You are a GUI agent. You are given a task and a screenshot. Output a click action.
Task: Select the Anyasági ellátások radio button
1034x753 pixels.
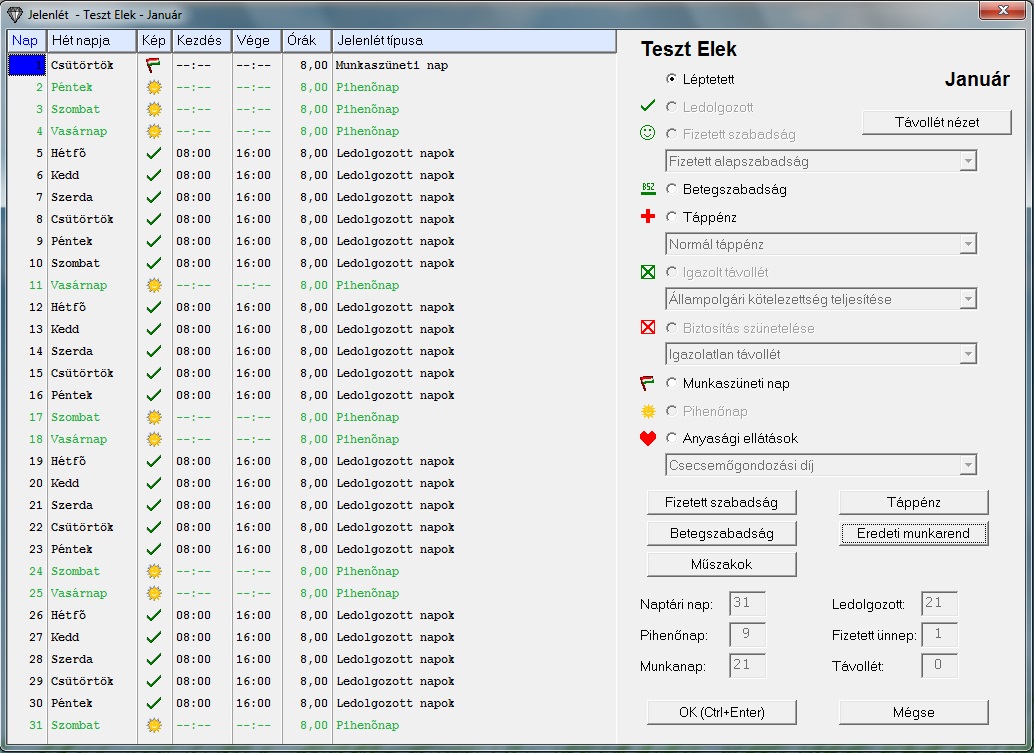[x=671, y=438]
